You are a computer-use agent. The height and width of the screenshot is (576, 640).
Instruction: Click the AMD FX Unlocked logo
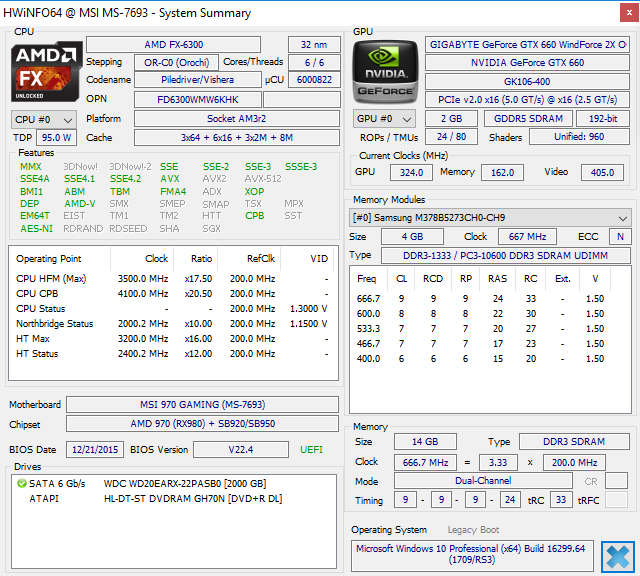coord(46,72)
